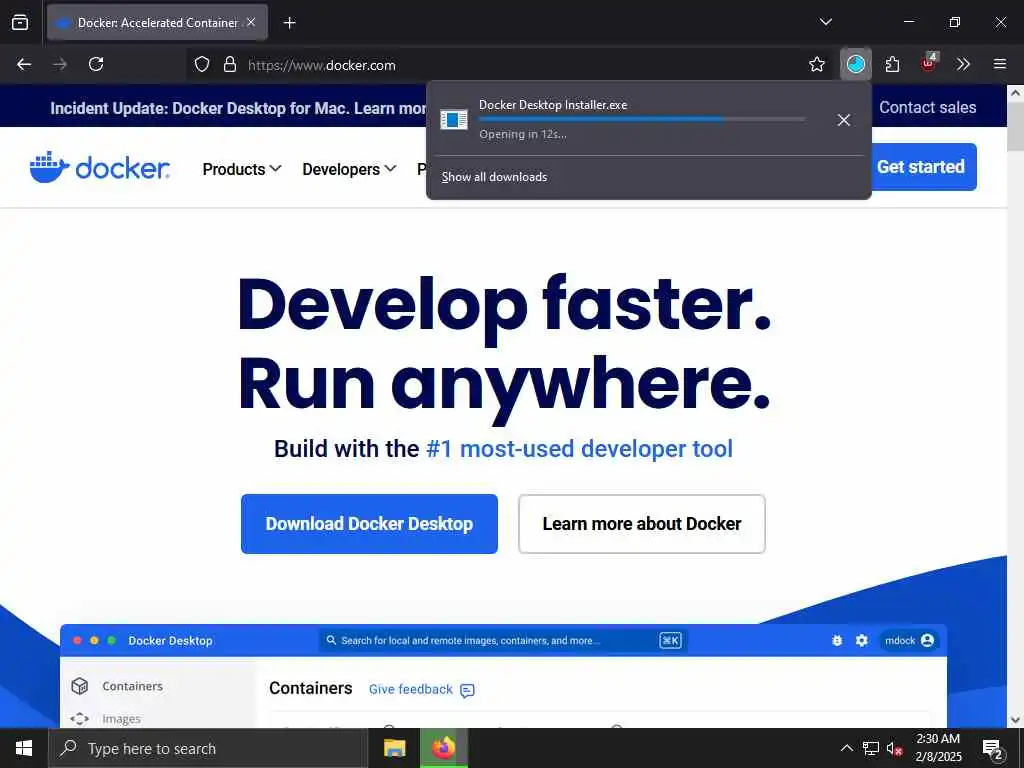
Task: Toggle the downloads panel toolbar button
Action: pos(856,64)
